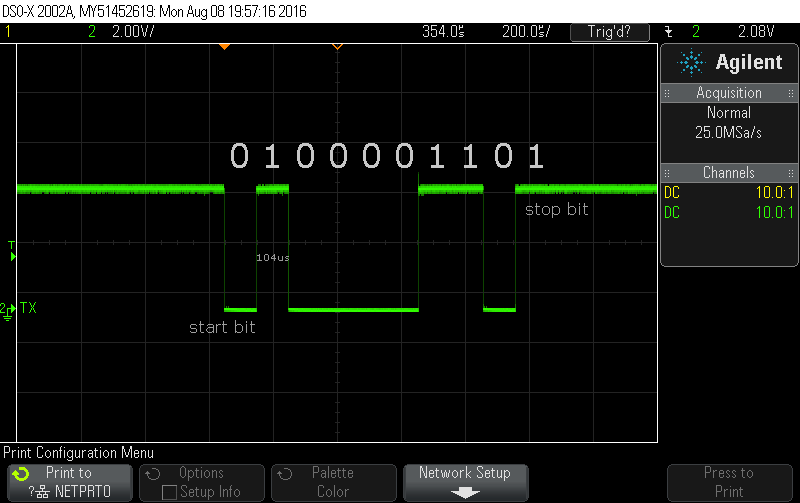Click the Agilent starburst logo
800x503 pixels.
pyautogui.click(x=691, y=62)
